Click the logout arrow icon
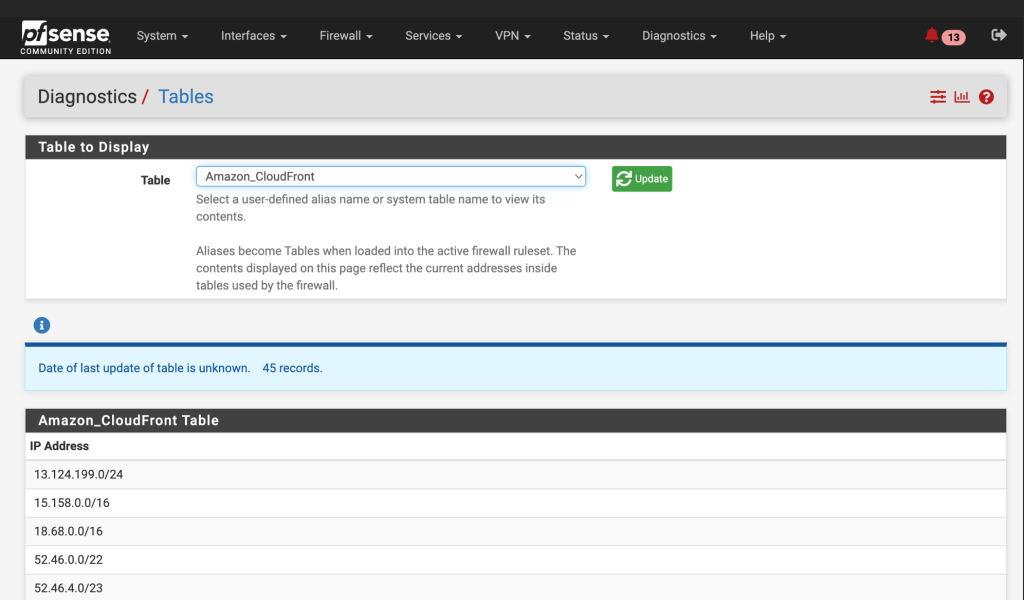This screenshot has width=1024, height=600. [999, 35]
